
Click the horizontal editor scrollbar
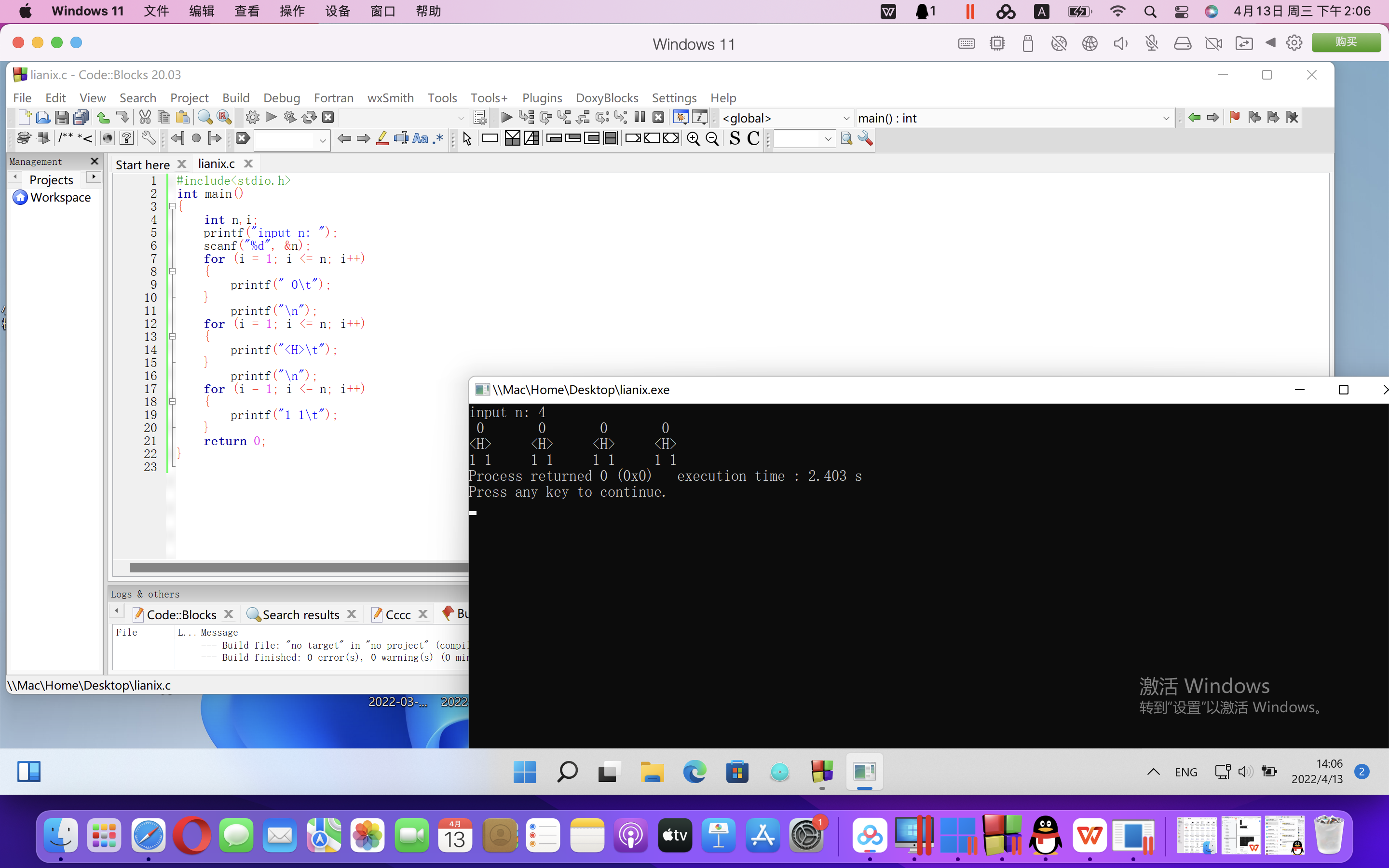(299, 568)
